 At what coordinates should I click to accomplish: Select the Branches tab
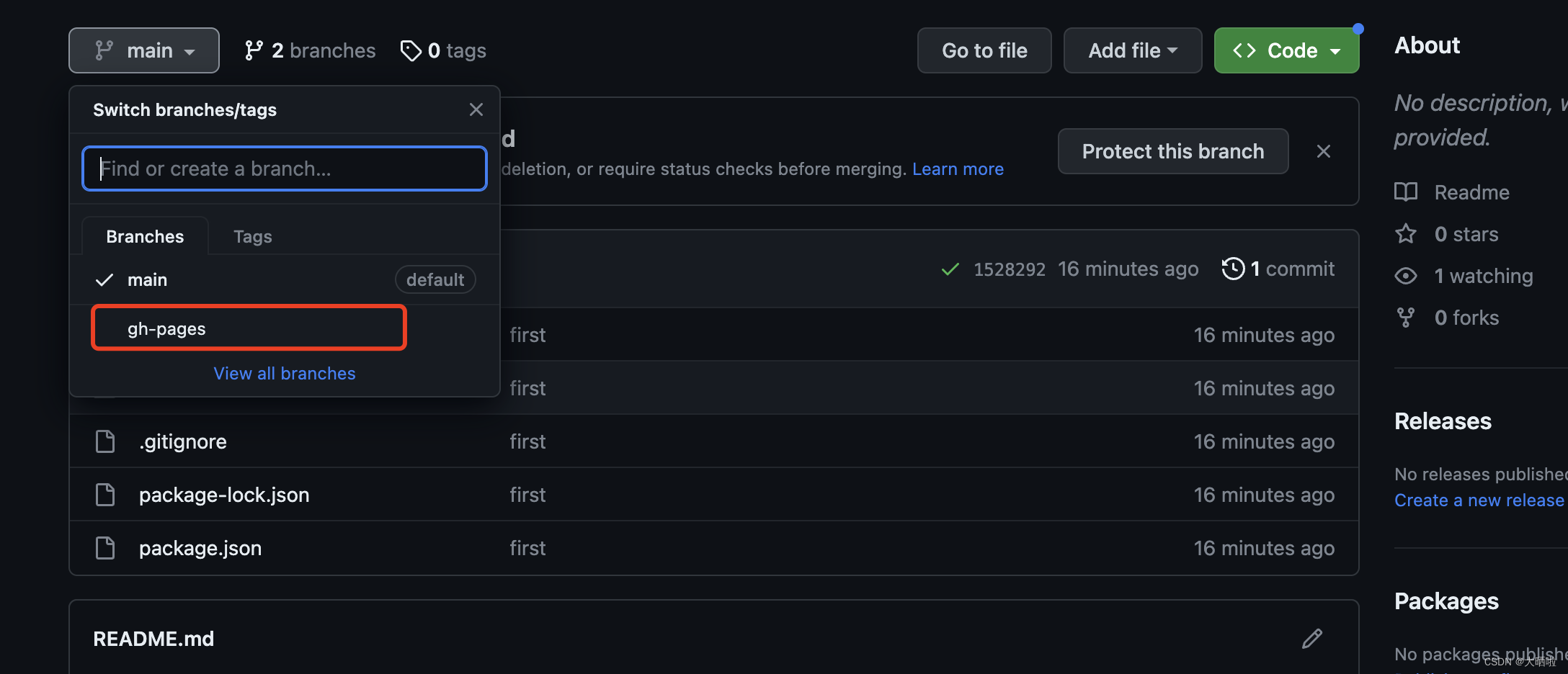[145, 236]
